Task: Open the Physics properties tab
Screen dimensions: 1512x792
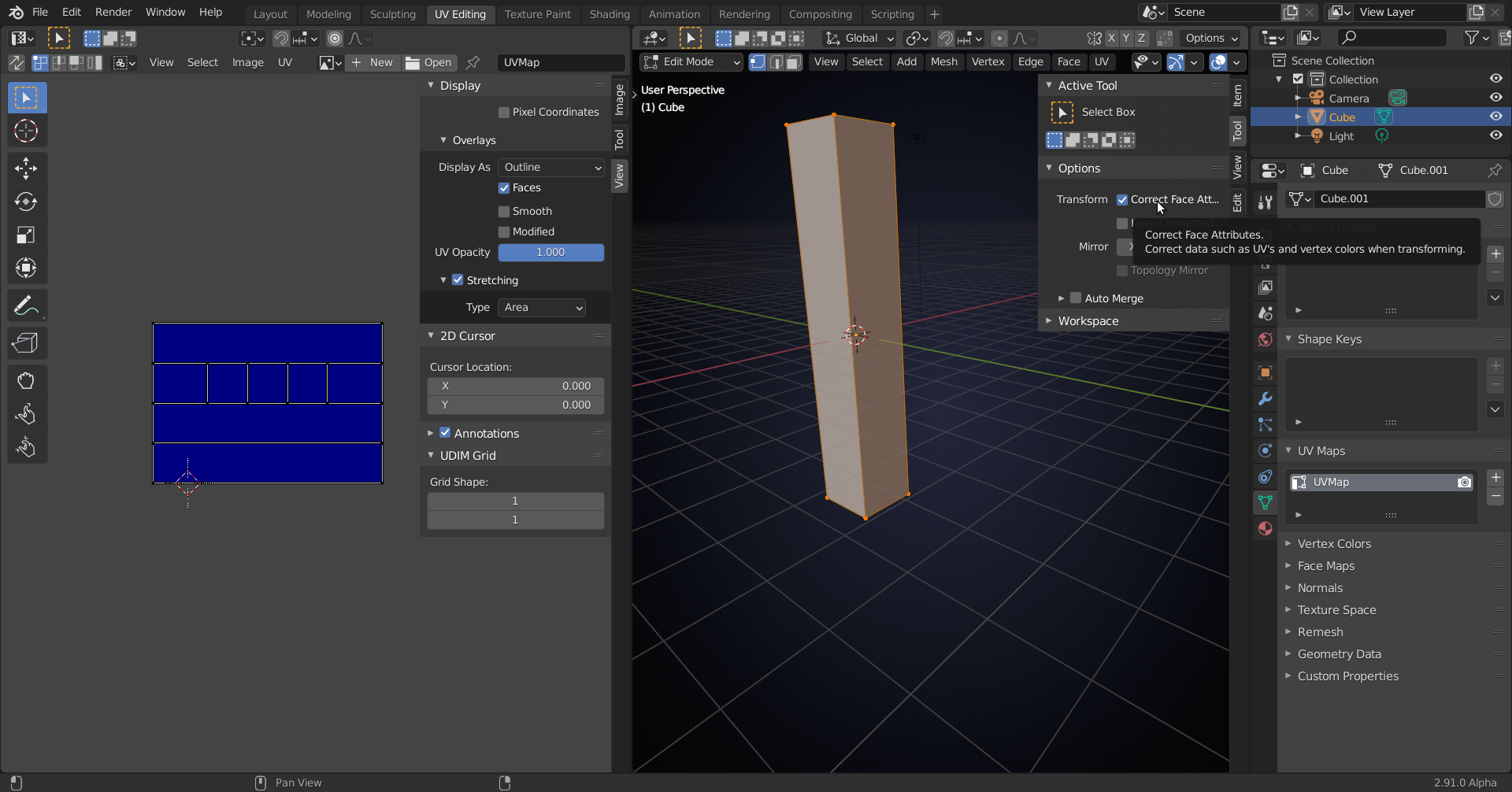Action: pyautogui.click(x=1266, y=450)
